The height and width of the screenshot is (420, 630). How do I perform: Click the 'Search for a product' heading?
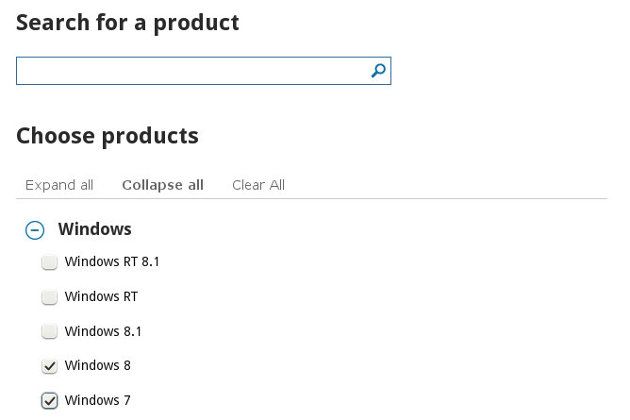click(127, 22)
